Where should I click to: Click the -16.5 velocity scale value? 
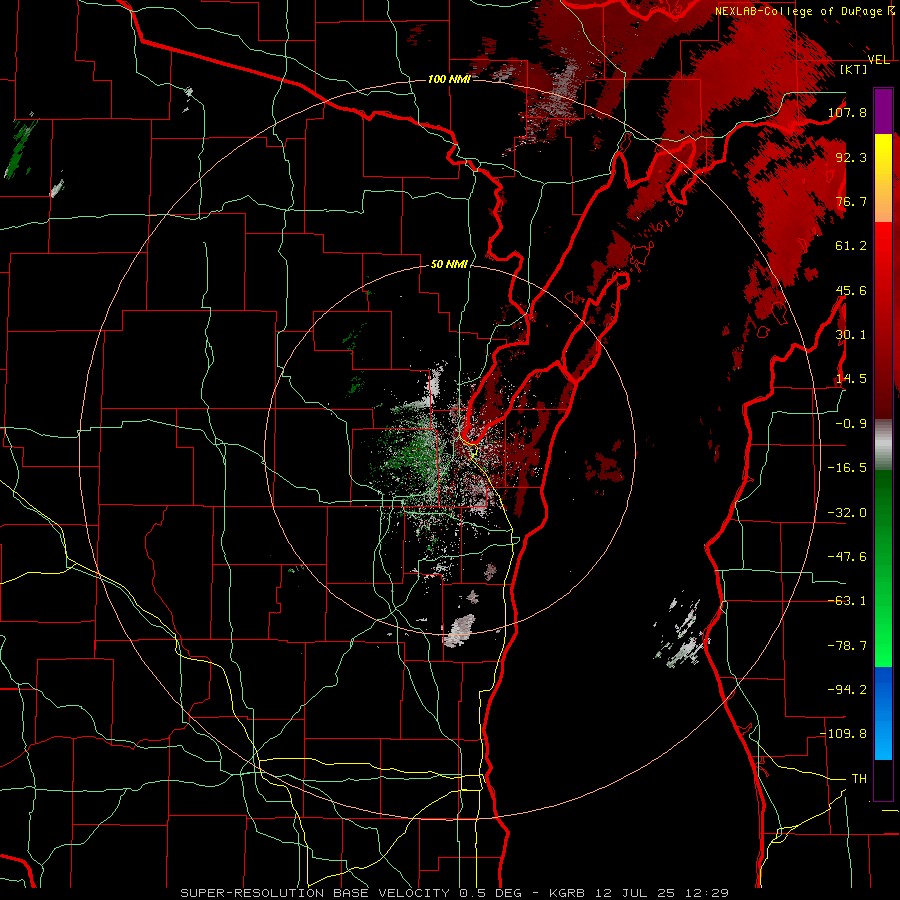click(847, 468)
